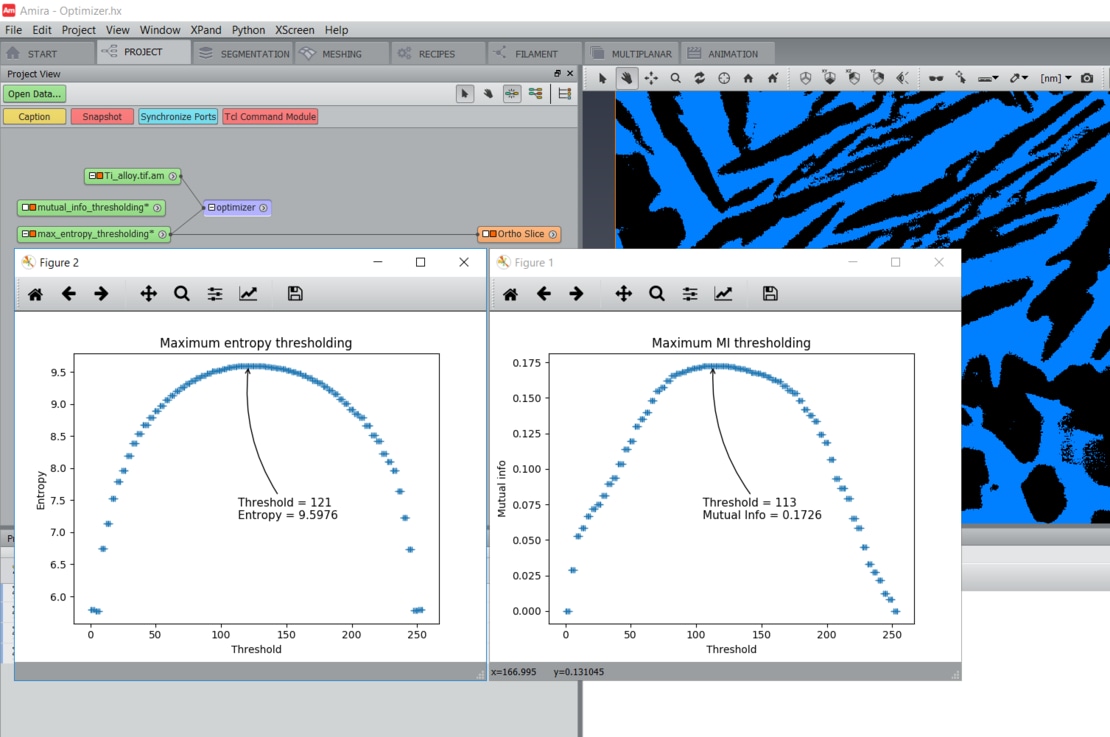Screen dimensions: 1110x737
Task: Switch to XY view using the axis shield icon
Action: pos(829,77)
